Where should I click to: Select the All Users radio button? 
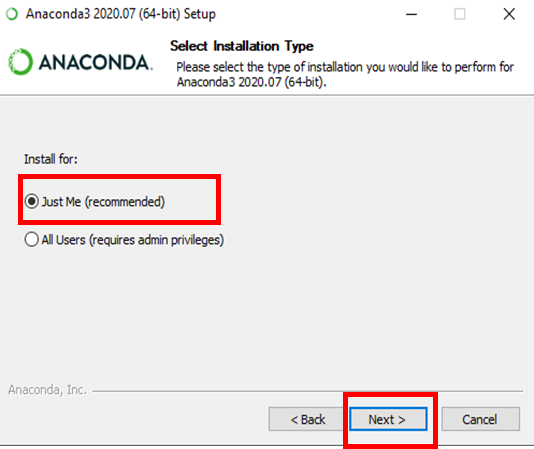32,239
